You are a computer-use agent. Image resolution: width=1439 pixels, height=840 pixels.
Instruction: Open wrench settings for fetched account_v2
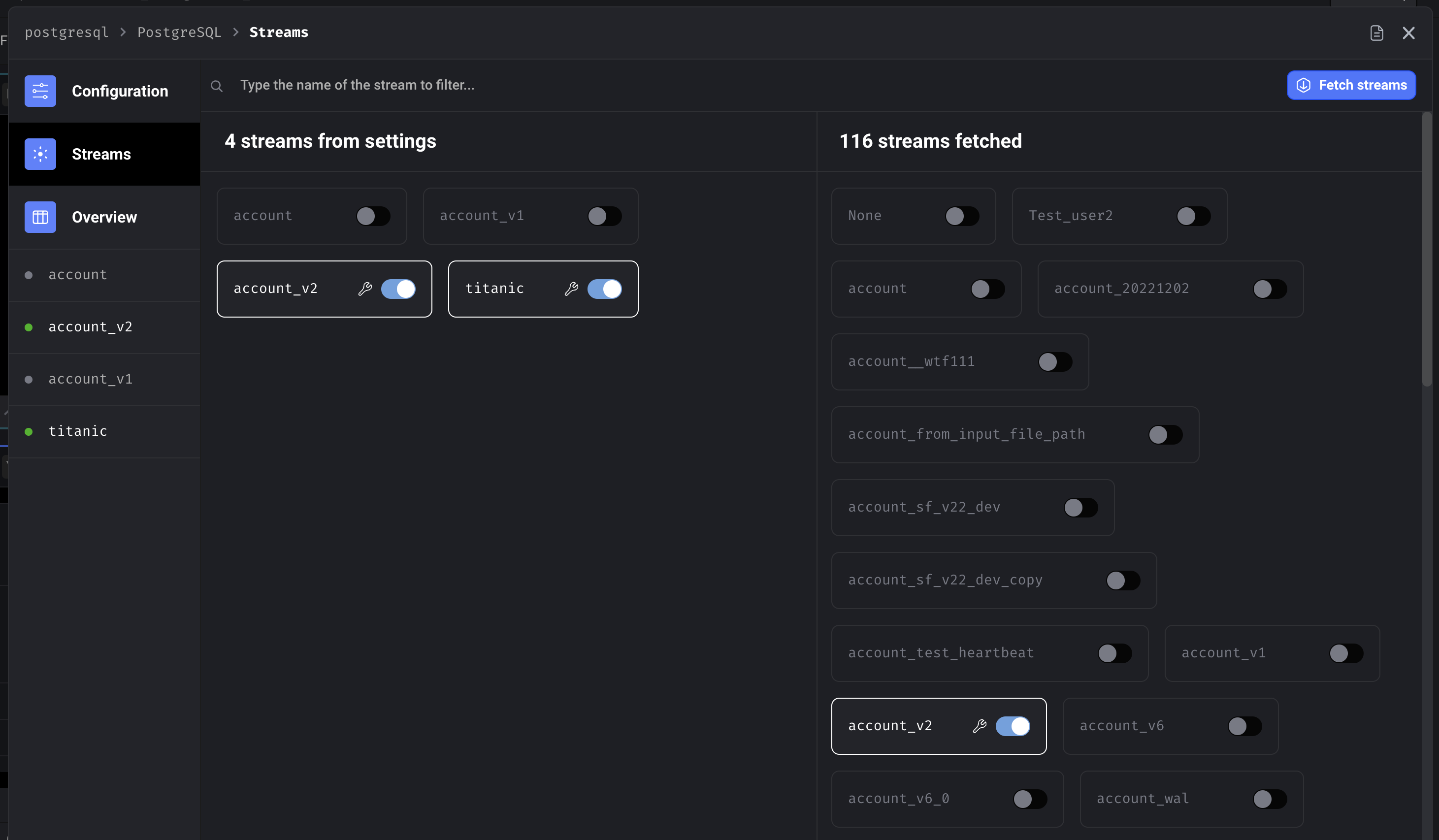(980, 726)
